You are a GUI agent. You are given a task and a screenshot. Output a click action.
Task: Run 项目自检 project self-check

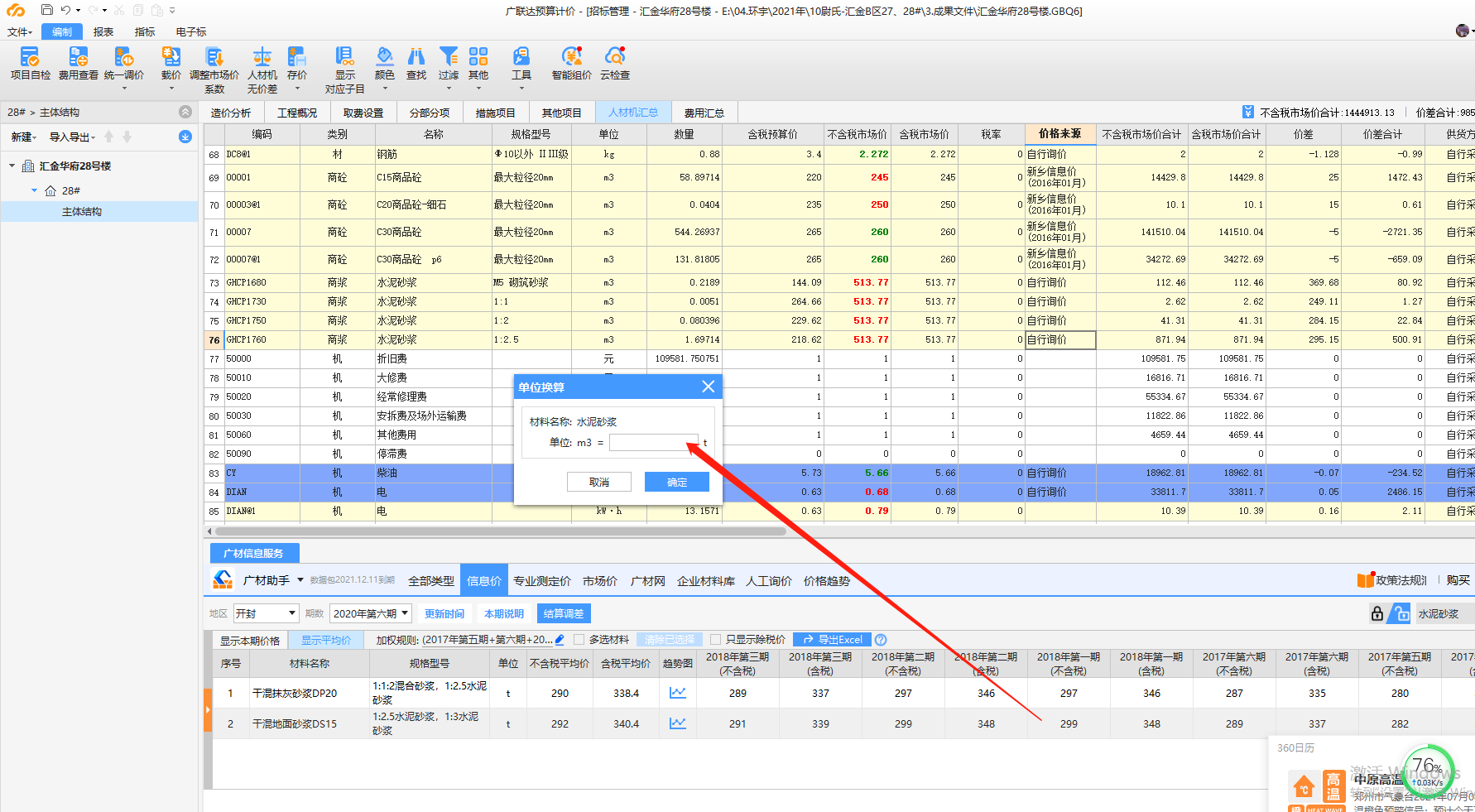31,64
